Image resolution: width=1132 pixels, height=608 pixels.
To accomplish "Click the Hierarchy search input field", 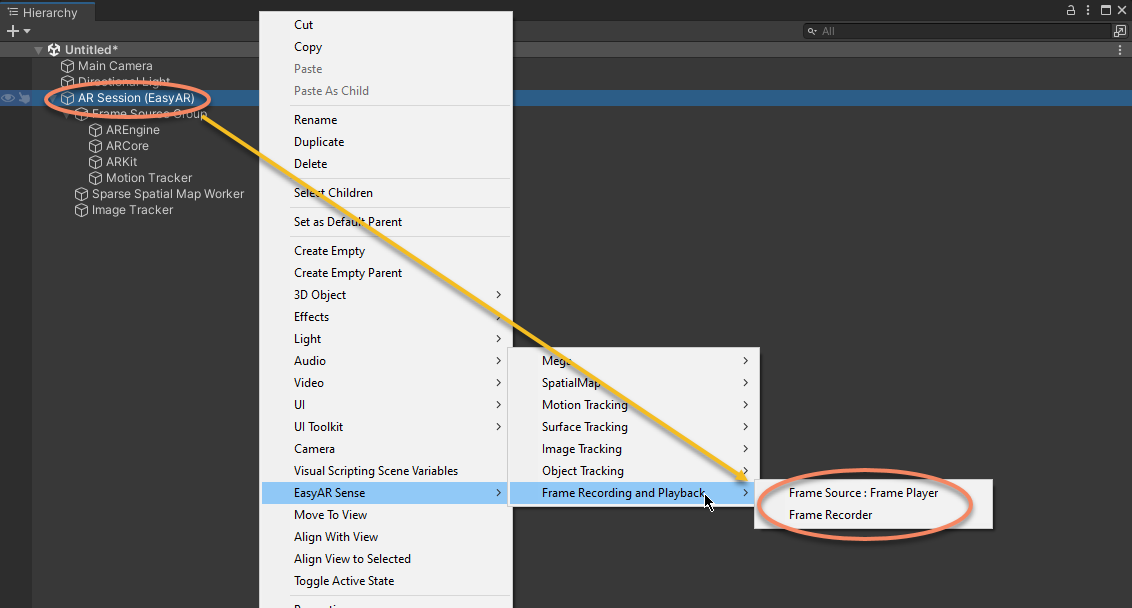I will pos(960,32).
